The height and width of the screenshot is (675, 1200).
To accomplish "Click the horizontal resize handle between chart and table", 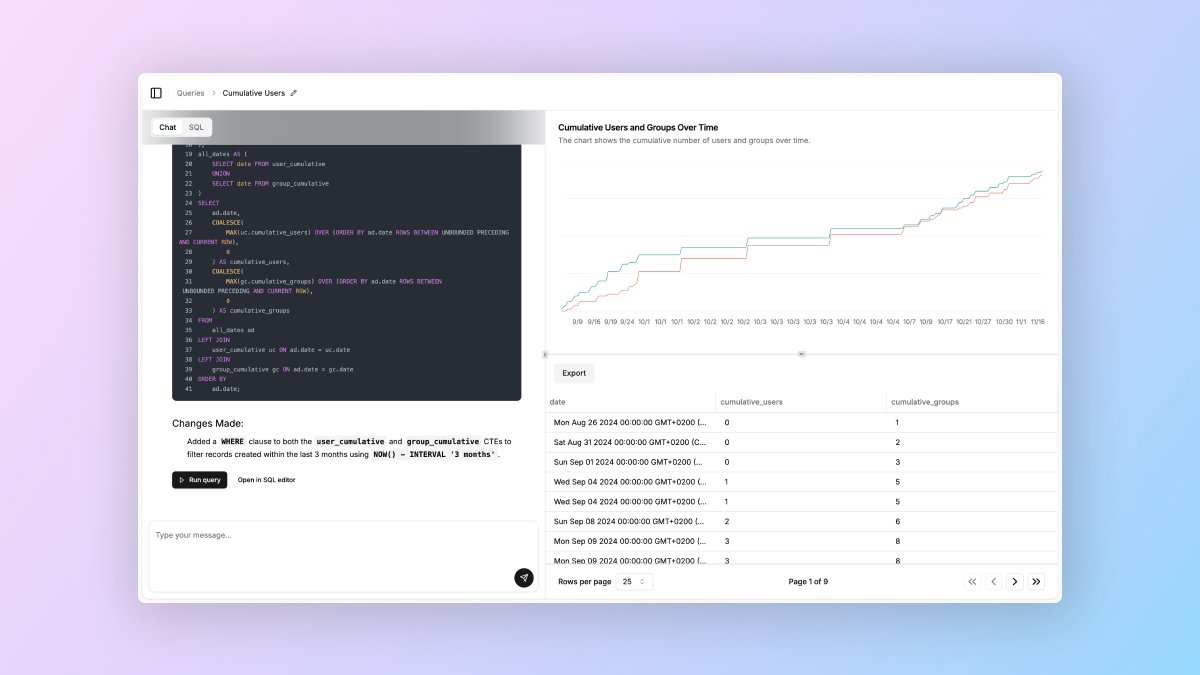I will (801, 354).
